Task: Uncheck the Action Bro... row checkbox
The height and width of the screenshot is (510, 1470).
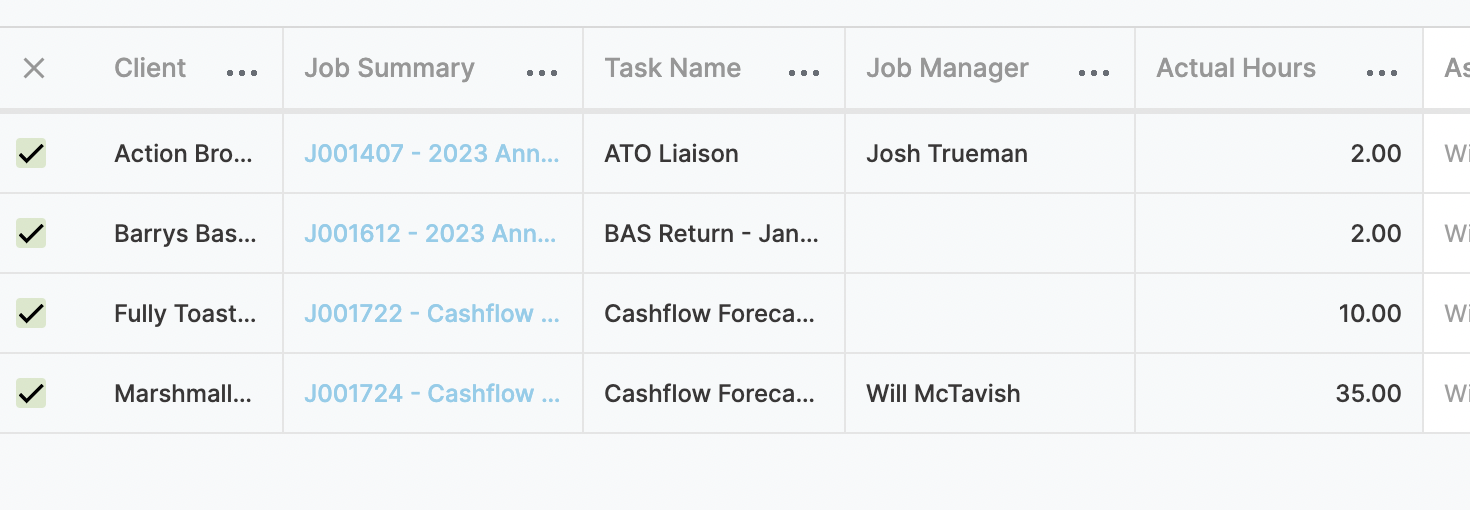Action: [31, 153]
